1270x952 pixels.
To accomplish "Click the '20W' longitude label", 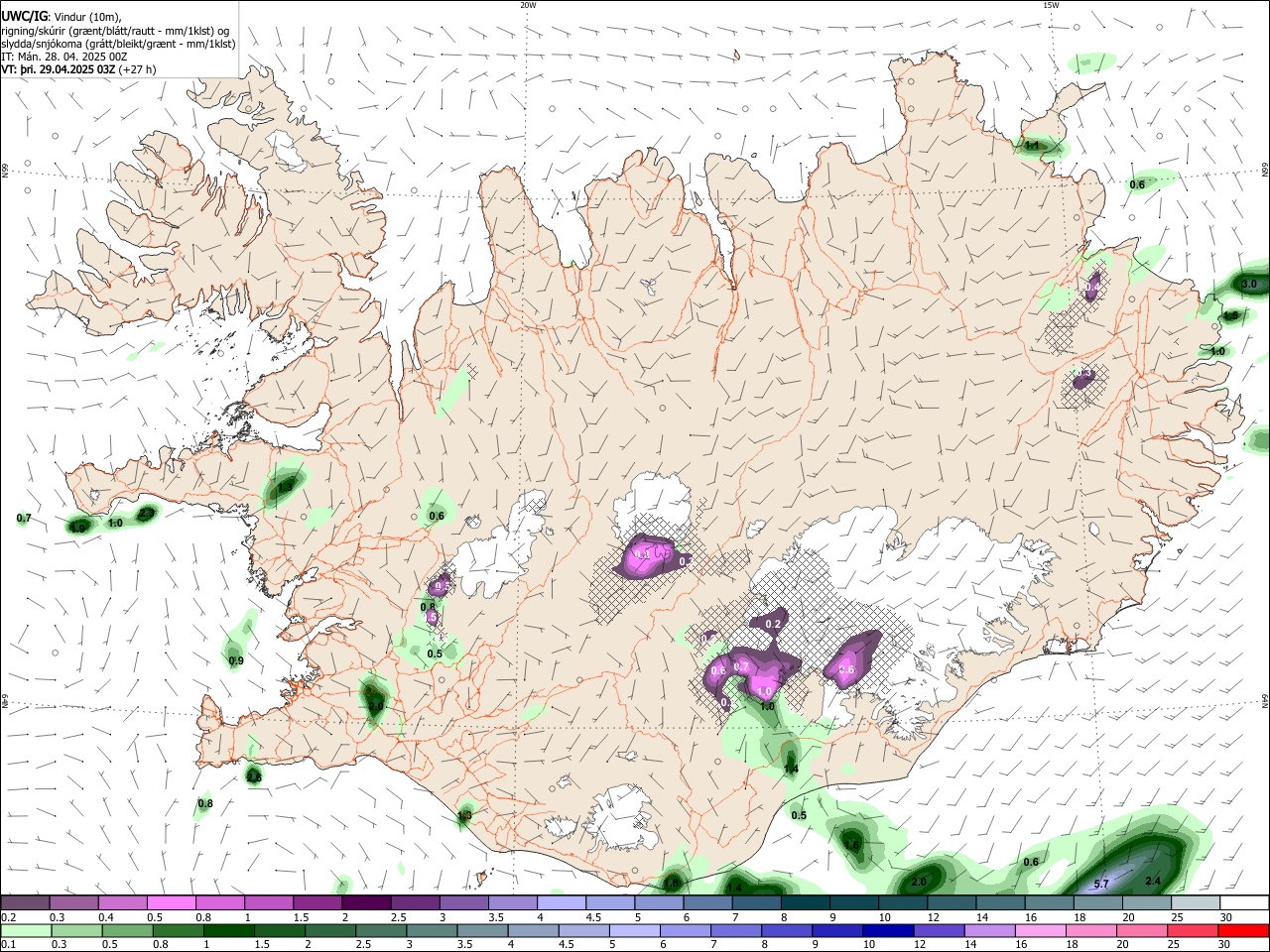I will pyautogui.click(x=528, y=5).
